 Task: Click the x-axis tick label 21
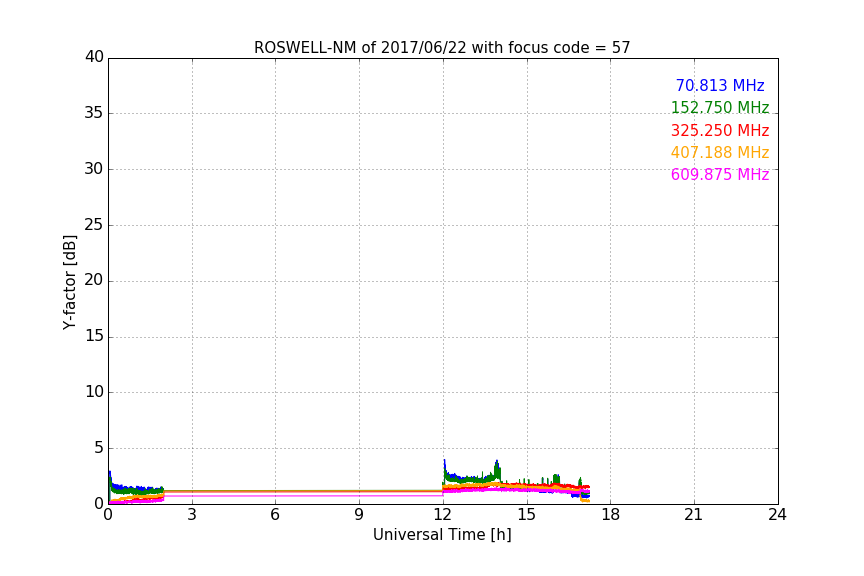[694, 515]
